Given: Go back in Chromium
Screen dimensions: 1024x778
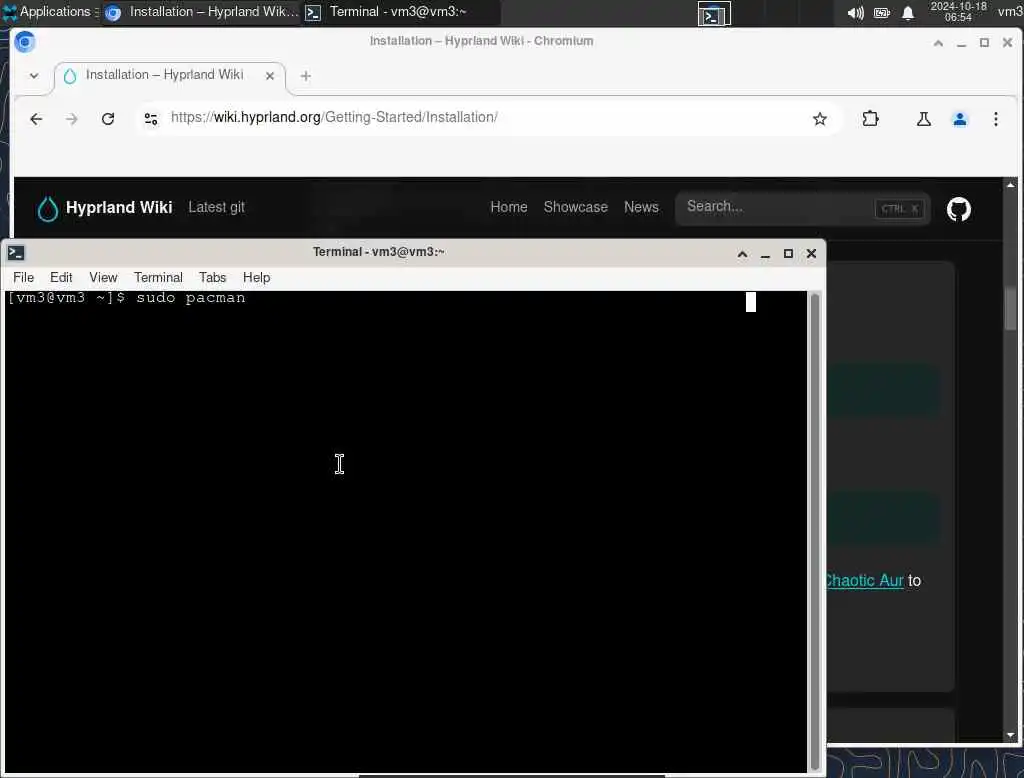Looking at the screenshot, I should pos(36,118).
